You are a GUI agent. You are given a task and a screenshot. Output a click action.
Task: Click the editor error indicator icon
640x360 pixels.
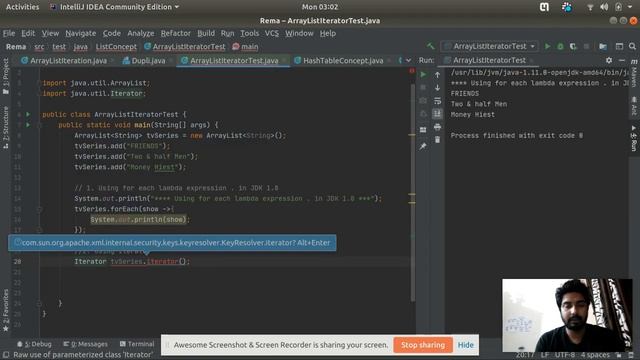(x=412, y=71)
